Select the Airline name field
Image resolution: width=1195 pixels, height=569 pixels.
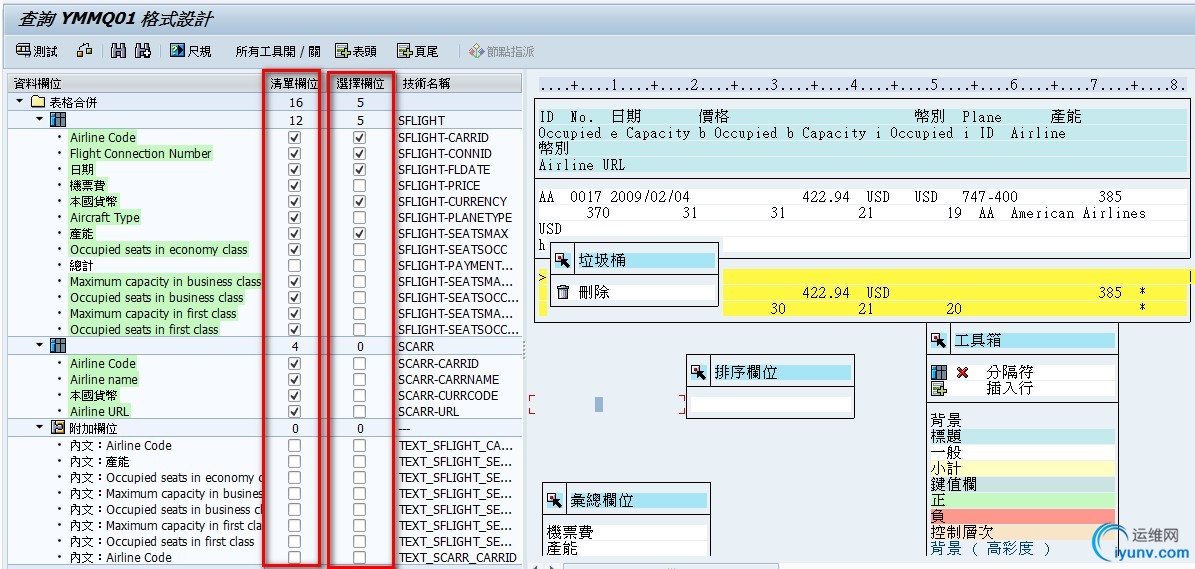point(104,380)
